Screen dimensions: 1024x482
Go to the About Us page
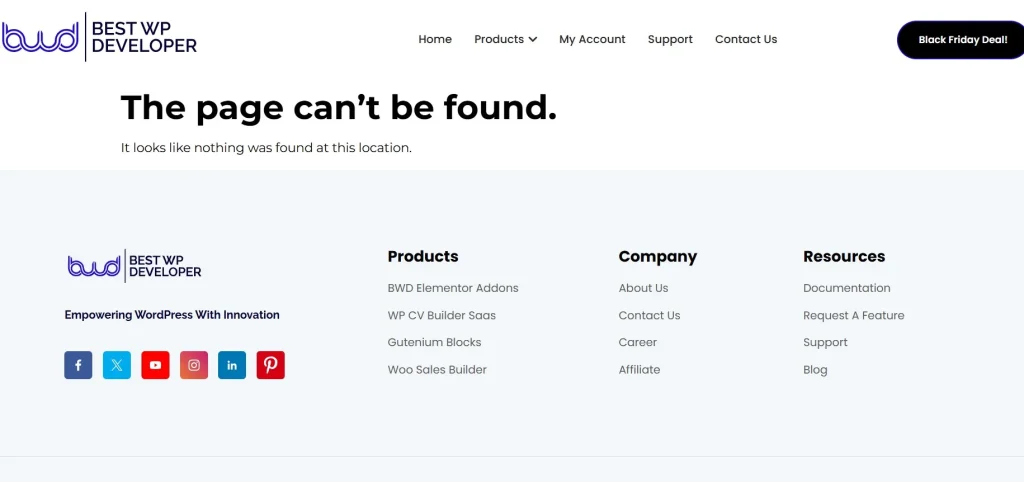point(643,288)
